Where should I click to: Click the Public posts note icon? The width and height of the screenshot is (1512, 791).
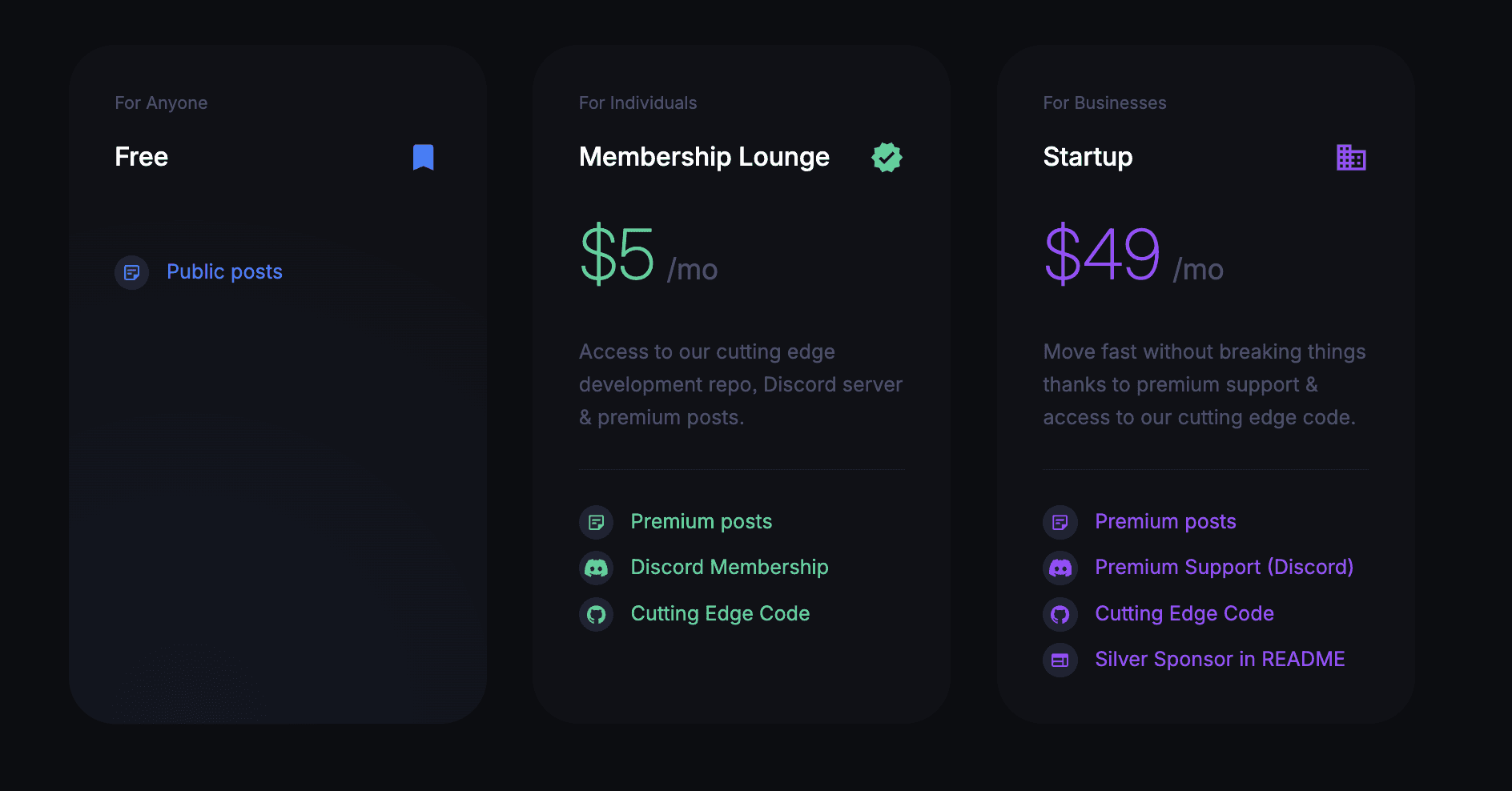(x=132, y=272)
